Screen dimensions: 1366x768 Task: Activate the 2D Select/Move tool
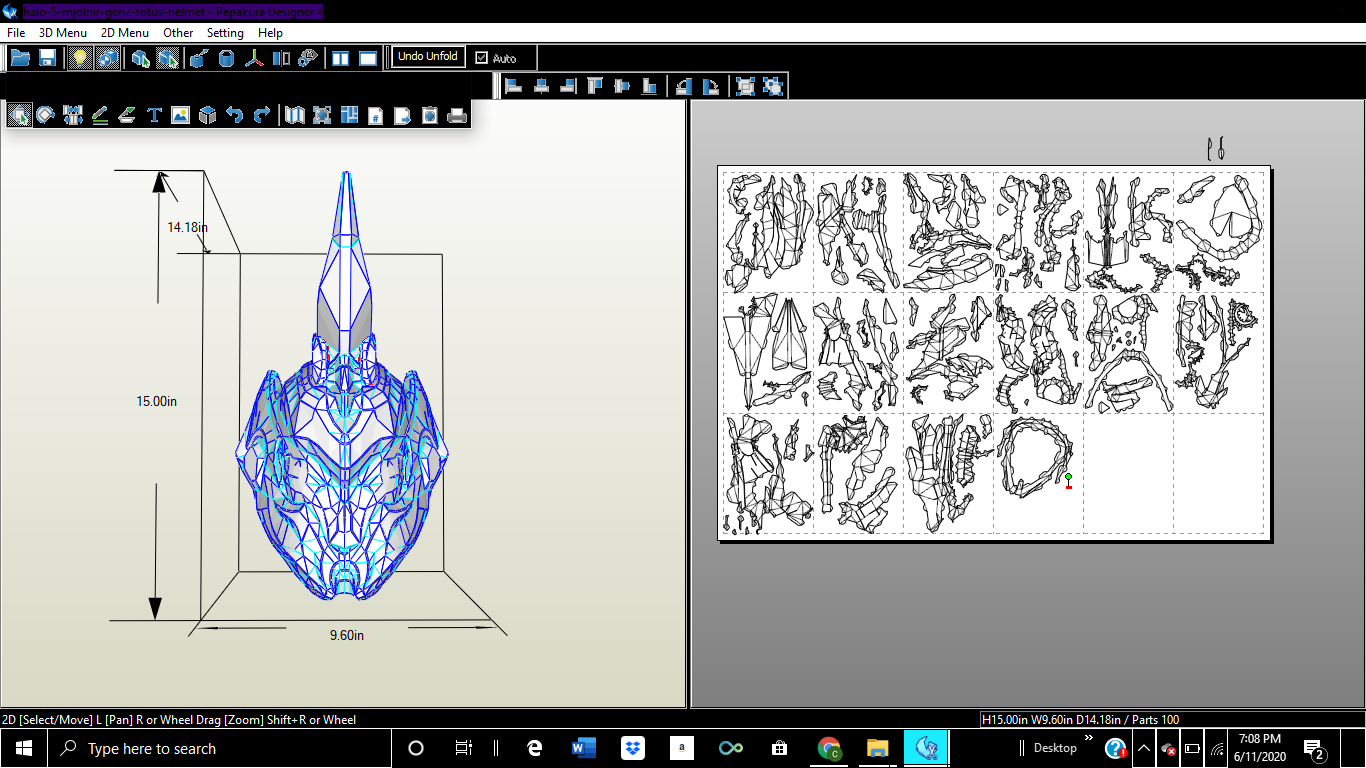click(19, 115)
